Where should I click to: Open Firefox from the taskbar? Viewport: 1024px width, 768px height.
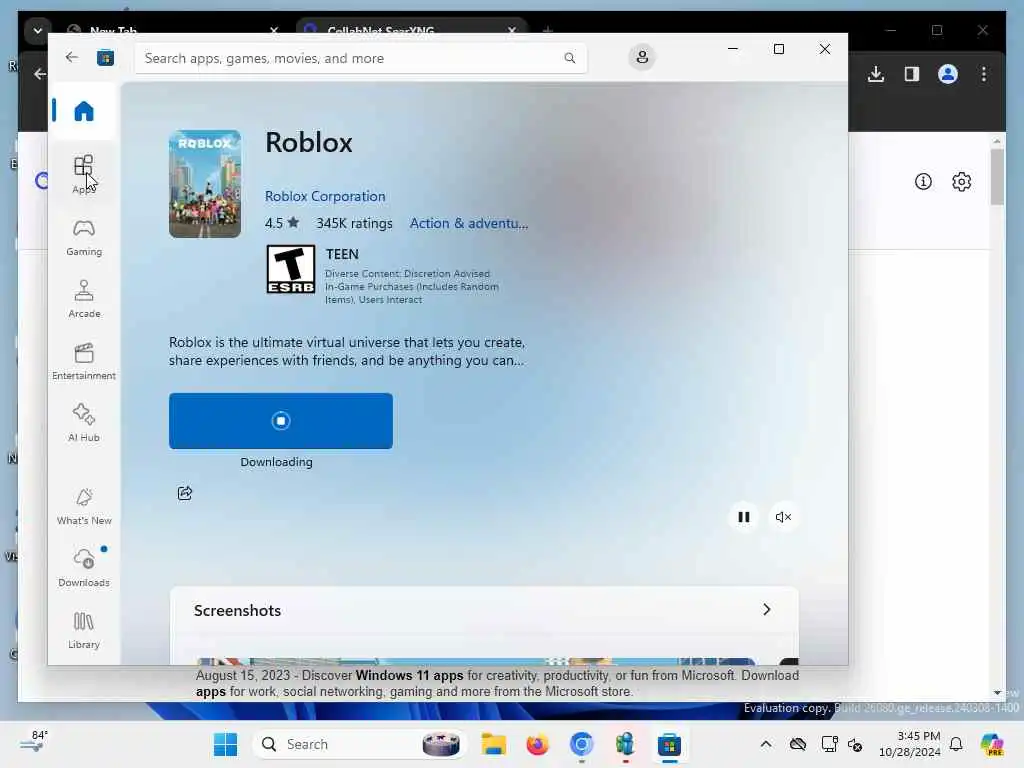click(537, 744)
